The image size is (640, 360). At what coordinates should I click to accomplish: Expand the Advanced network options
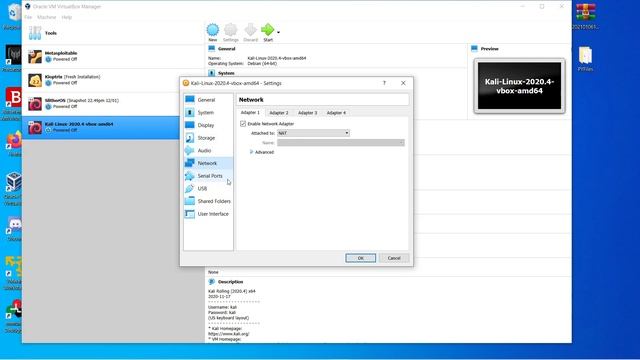pyautogui.click(x=262, y=152)
